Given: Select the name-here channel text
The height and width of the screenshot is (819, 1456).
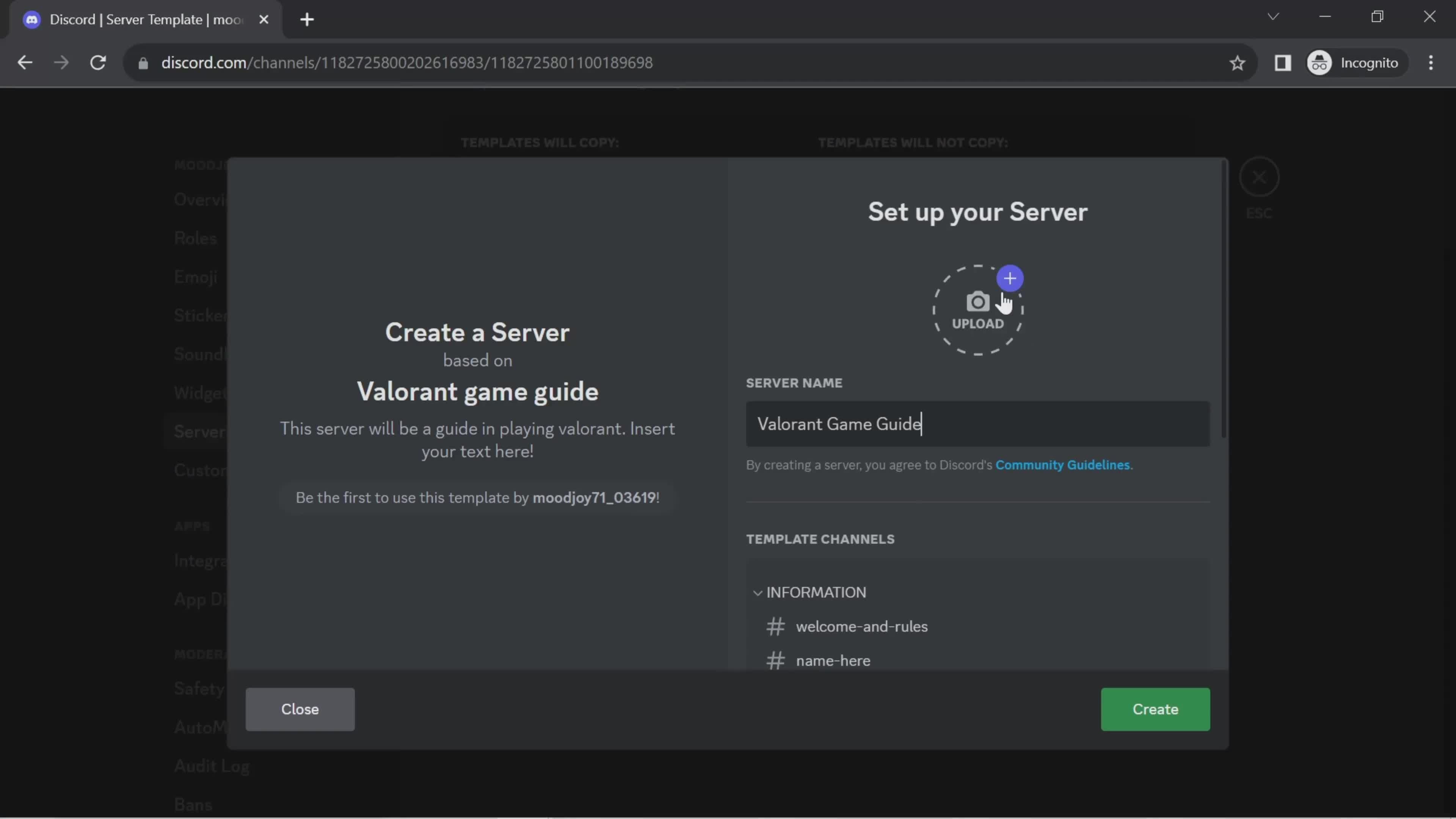Looking at the screenshot, I should pyautogui.click(x=833, y=660).
